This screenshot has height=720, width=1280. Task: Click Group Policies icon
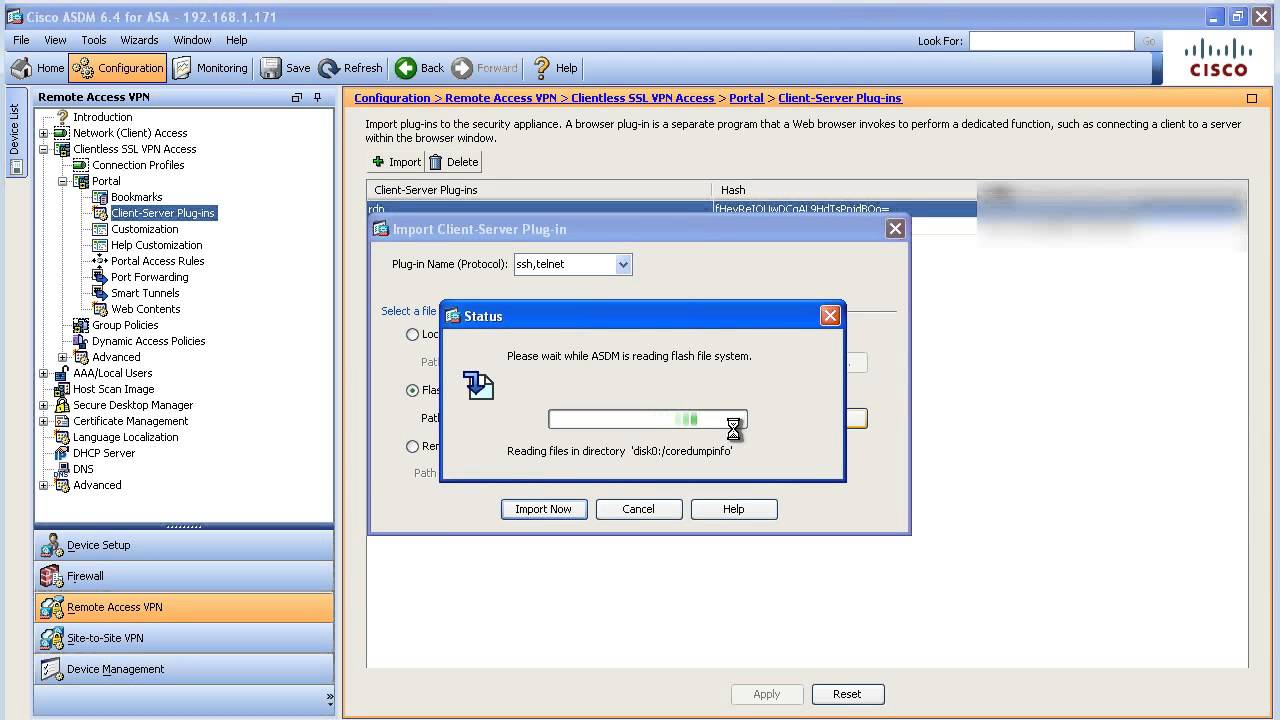pyautogui.click(x=81, y=325)
